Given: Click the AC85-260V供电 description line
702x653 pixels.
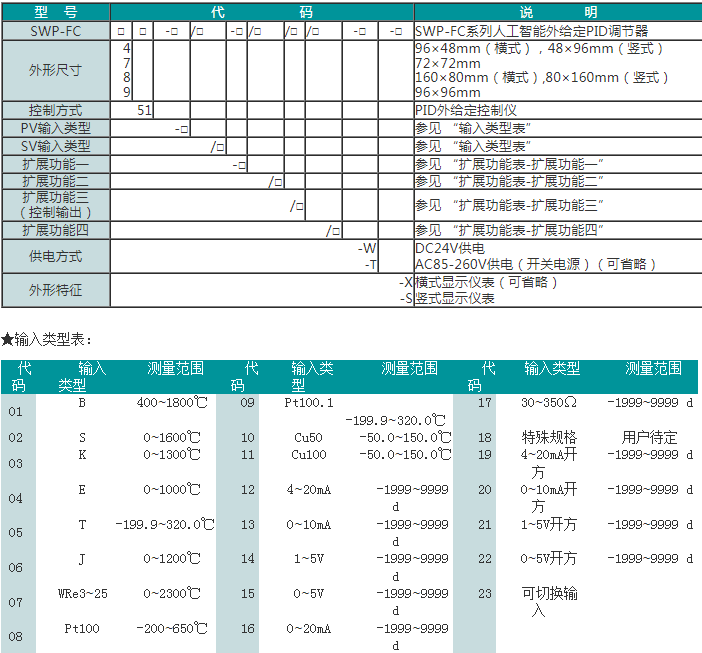Looking at the screenshot, I should [x=535, y=264].
